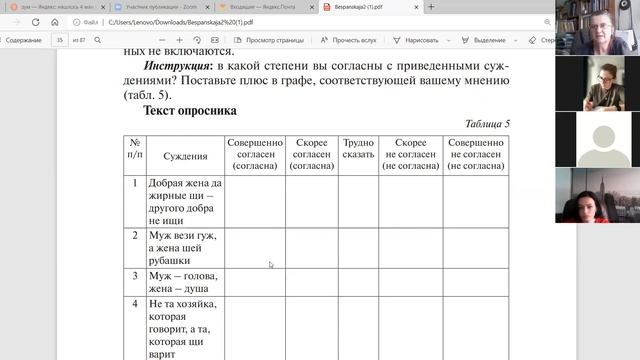This screenshot has height=360, width=640.
Task: Click the Zoom participant video with bookshelf
Action: coord(598,27)
